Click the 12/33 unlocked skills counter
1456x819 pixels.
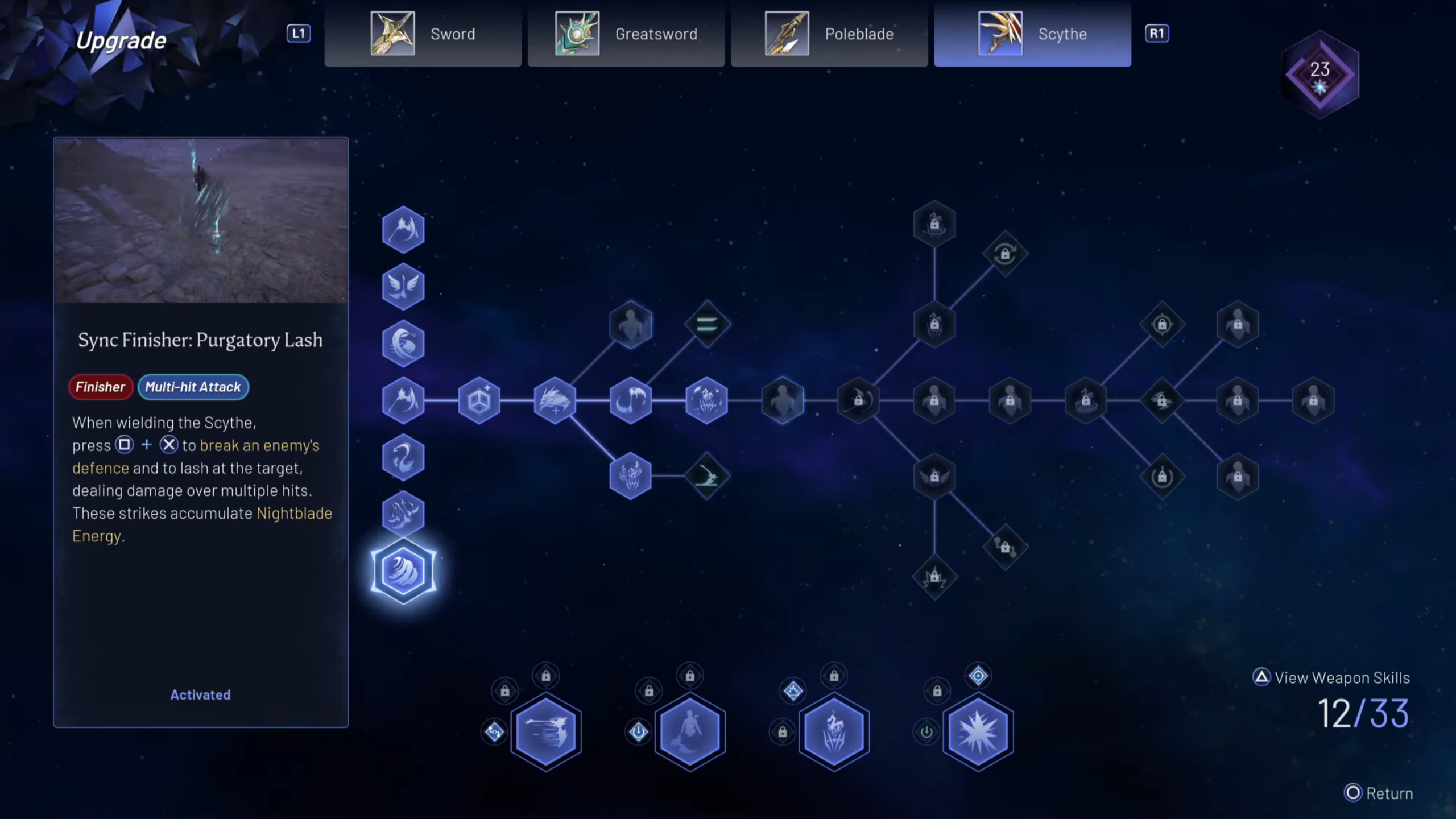click(x=1363, y=713)
